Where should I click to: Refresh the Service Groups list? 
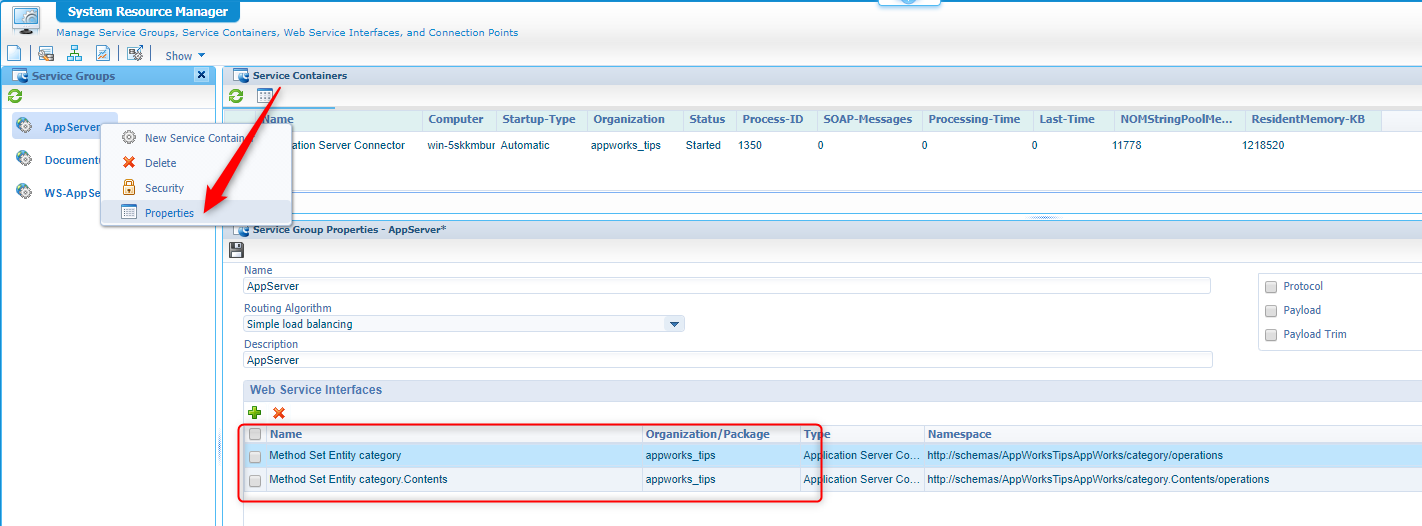[15, 96]
